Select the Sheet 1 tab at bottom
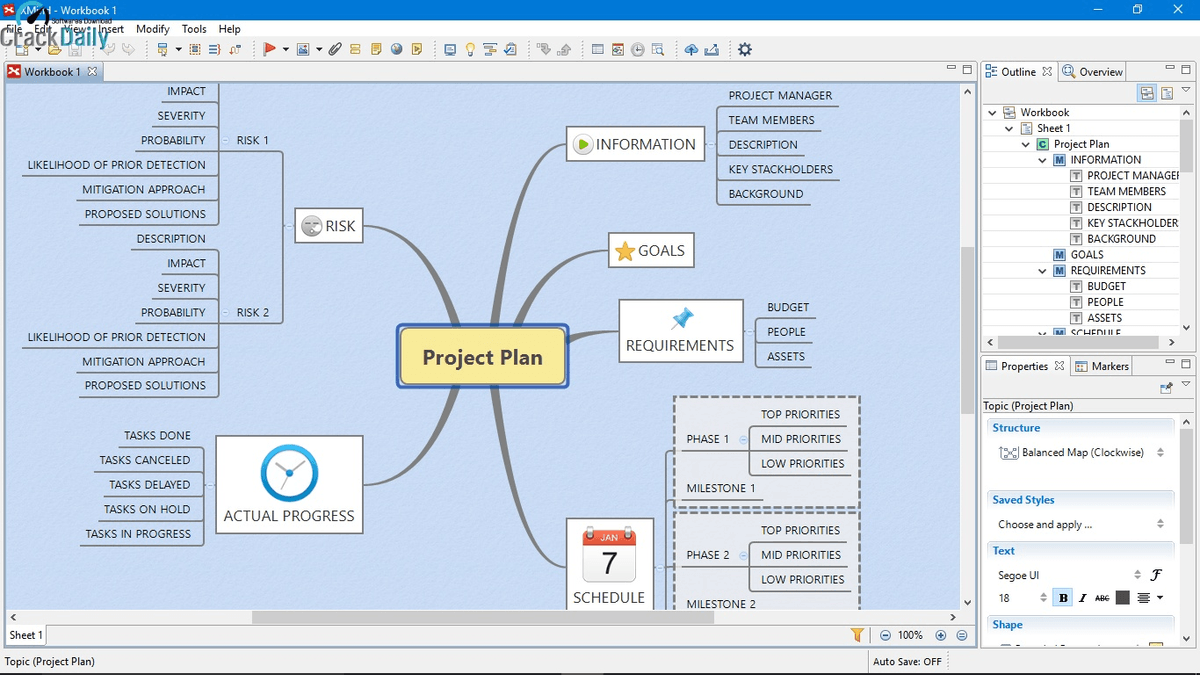Viewport: 1200px width, 675px height. (x=26, y=635)
